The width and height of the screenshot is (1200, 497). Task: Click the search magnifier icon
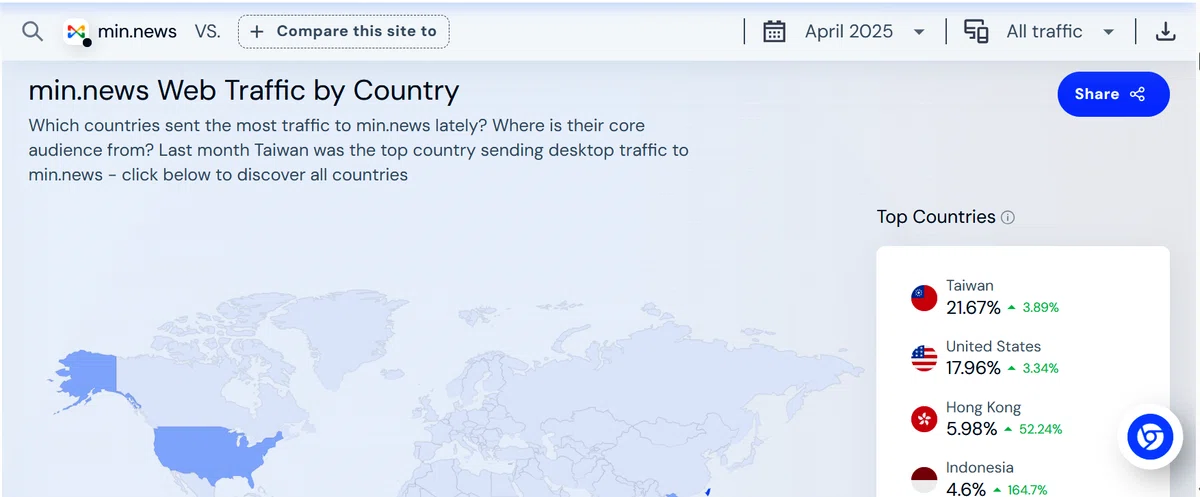pos(33,31)
